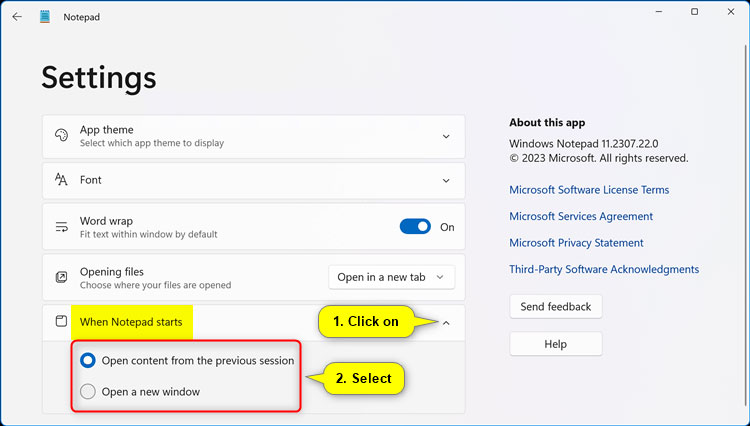
Task: Click the Notepad app icon
Action: (x=45, y=17)
